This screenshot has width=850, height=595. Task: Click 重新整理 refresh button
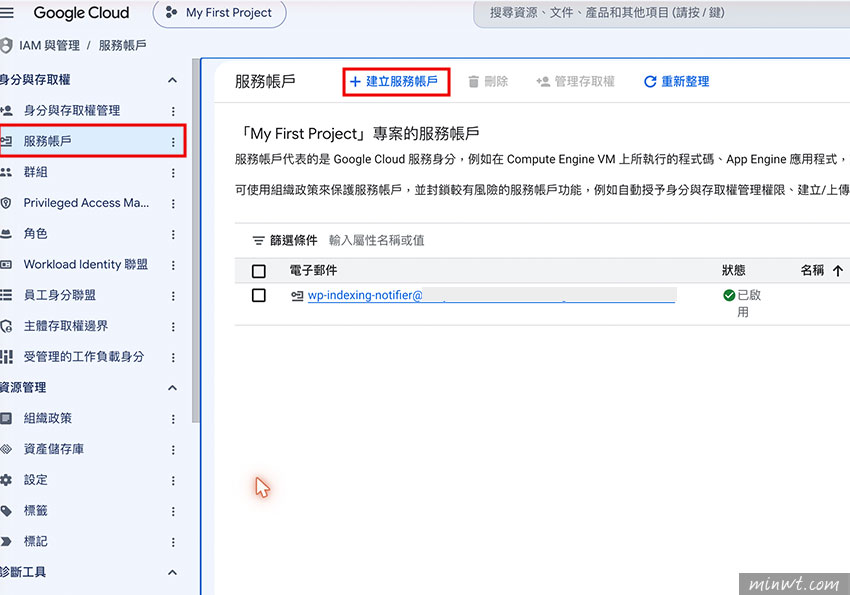pyautogui.click(x=677, y=82)
